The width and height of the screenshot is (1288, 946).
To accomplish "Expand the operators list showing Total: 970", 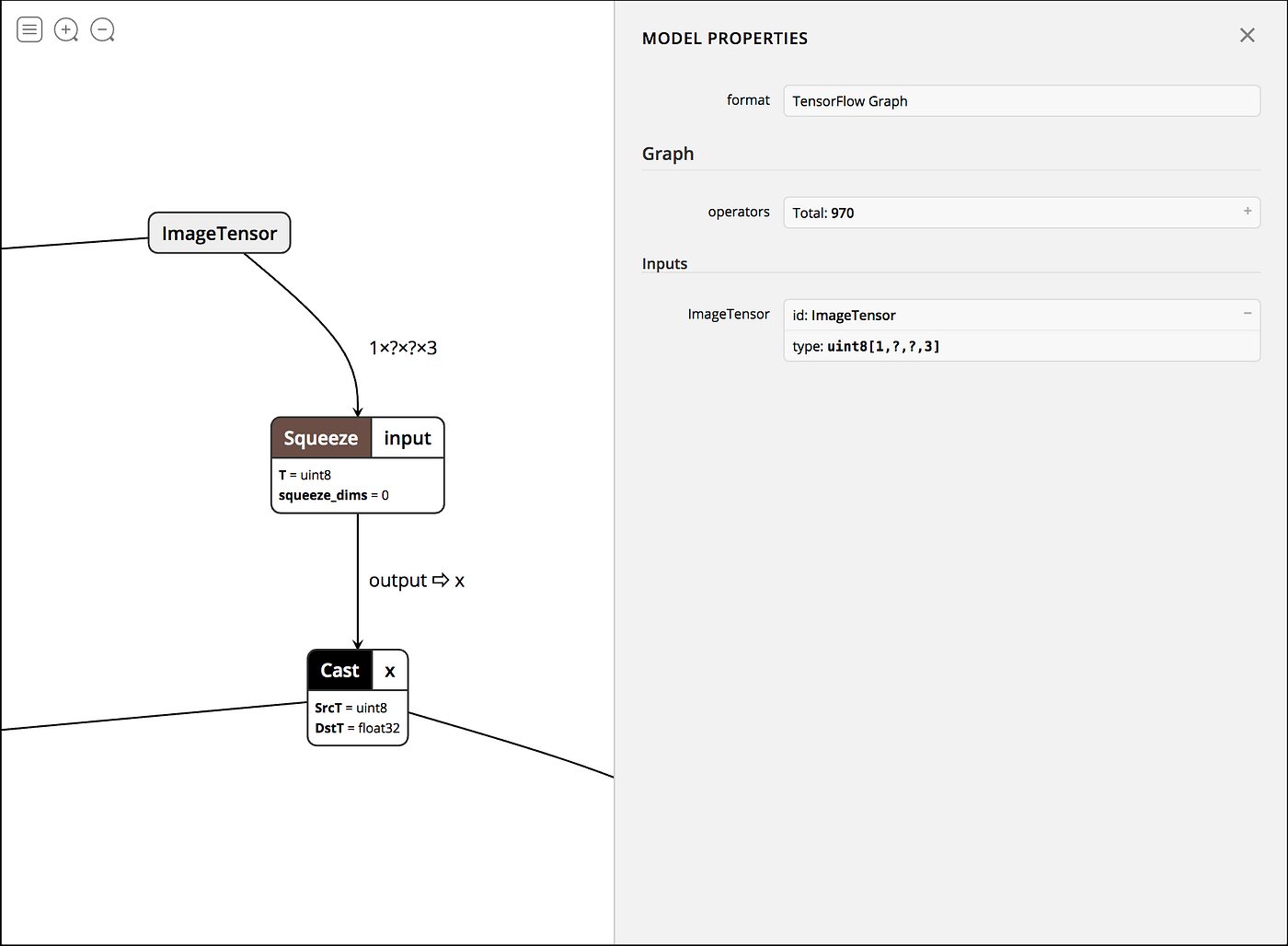I will [x=1248, y=212].
